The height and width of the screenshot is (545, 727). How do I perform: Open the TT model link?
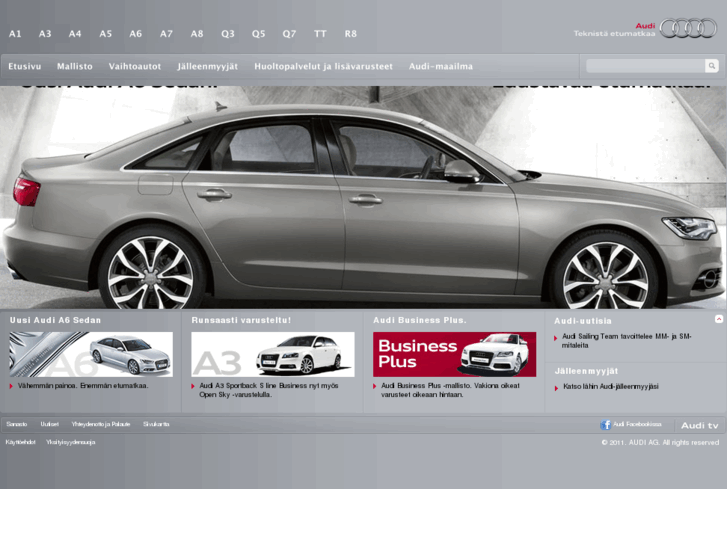click(320, 34)
